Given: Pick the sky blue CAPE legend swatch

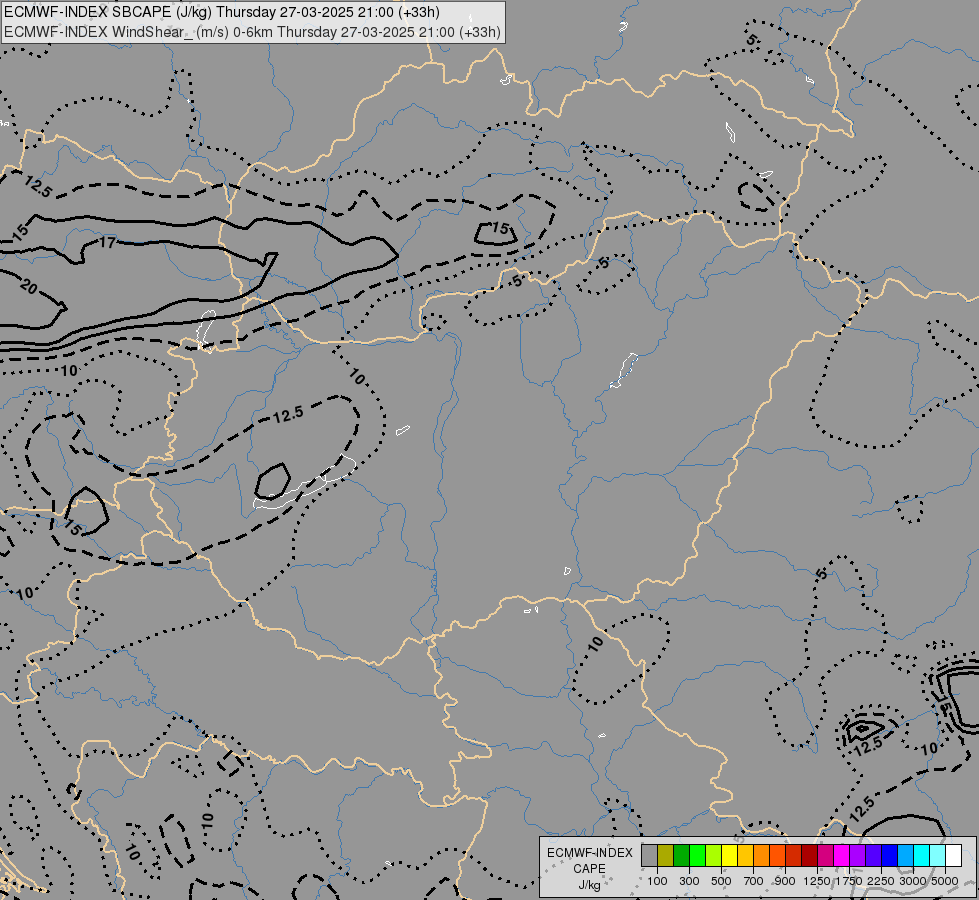Looking at the screenshot, I should (905, 855).
